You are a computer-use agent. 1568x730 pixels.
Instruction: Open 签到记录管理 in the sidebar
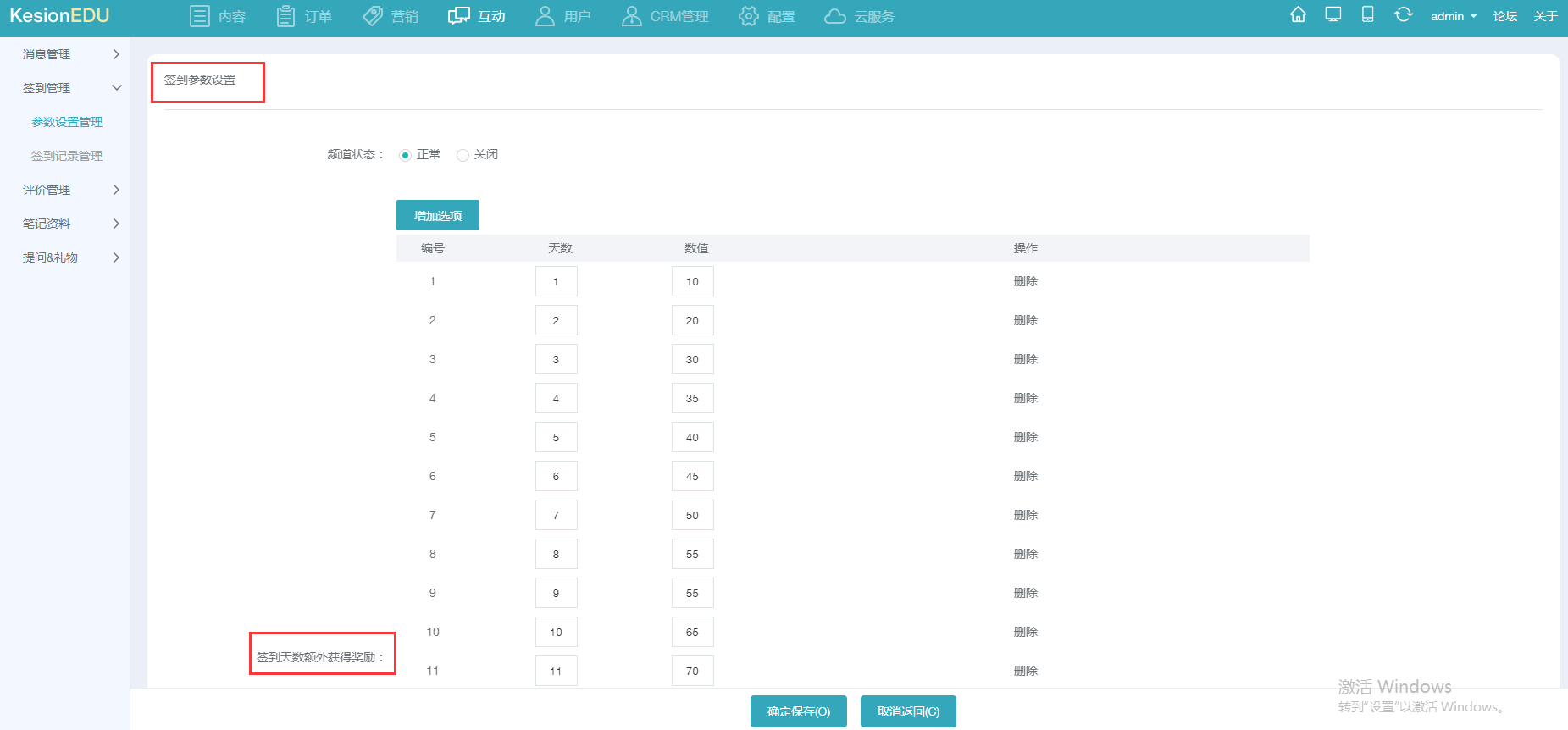tap(67, 156)
